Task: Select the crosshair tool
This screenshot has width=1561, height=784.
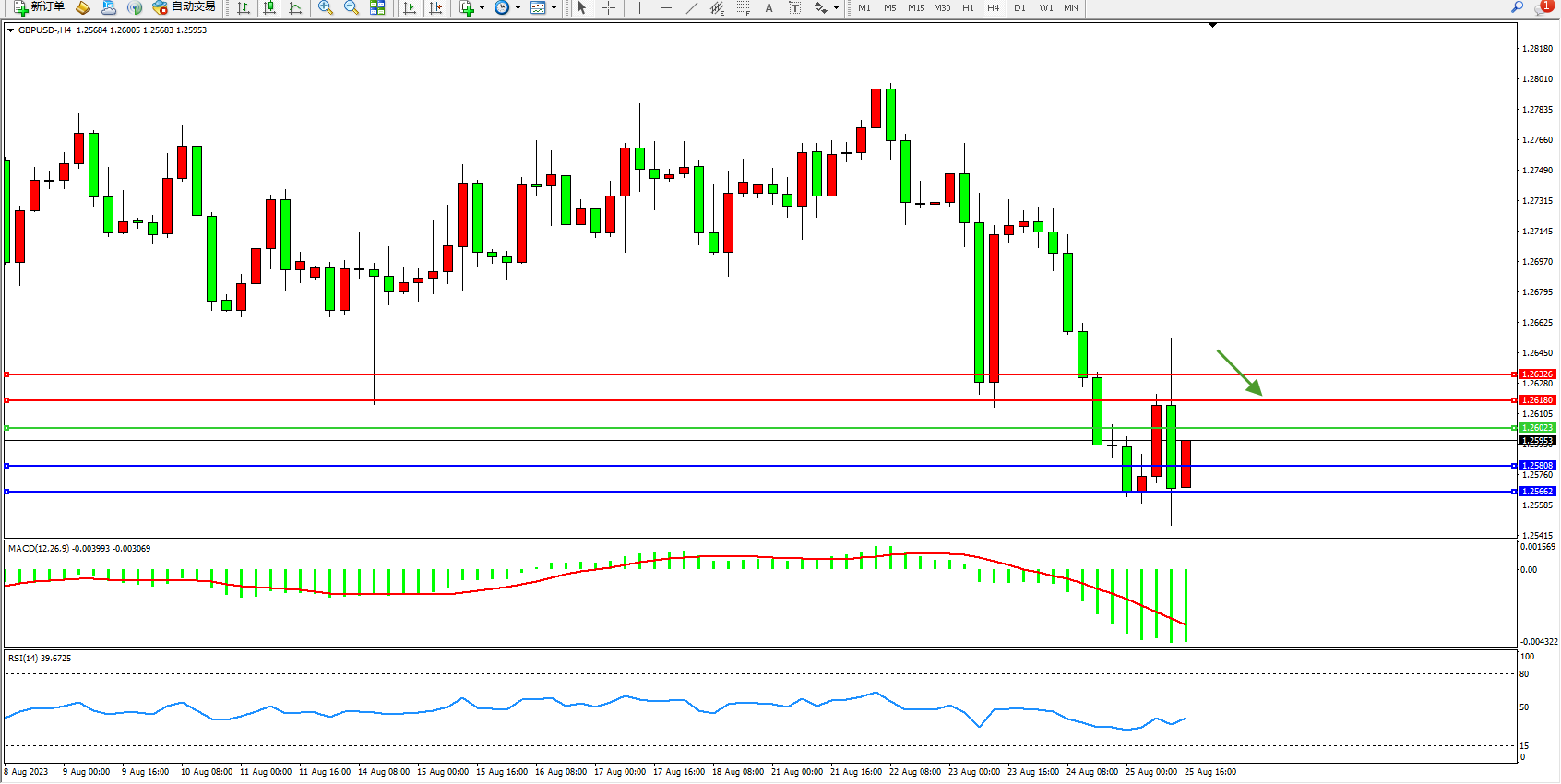Action: click(x=609, y=7)
